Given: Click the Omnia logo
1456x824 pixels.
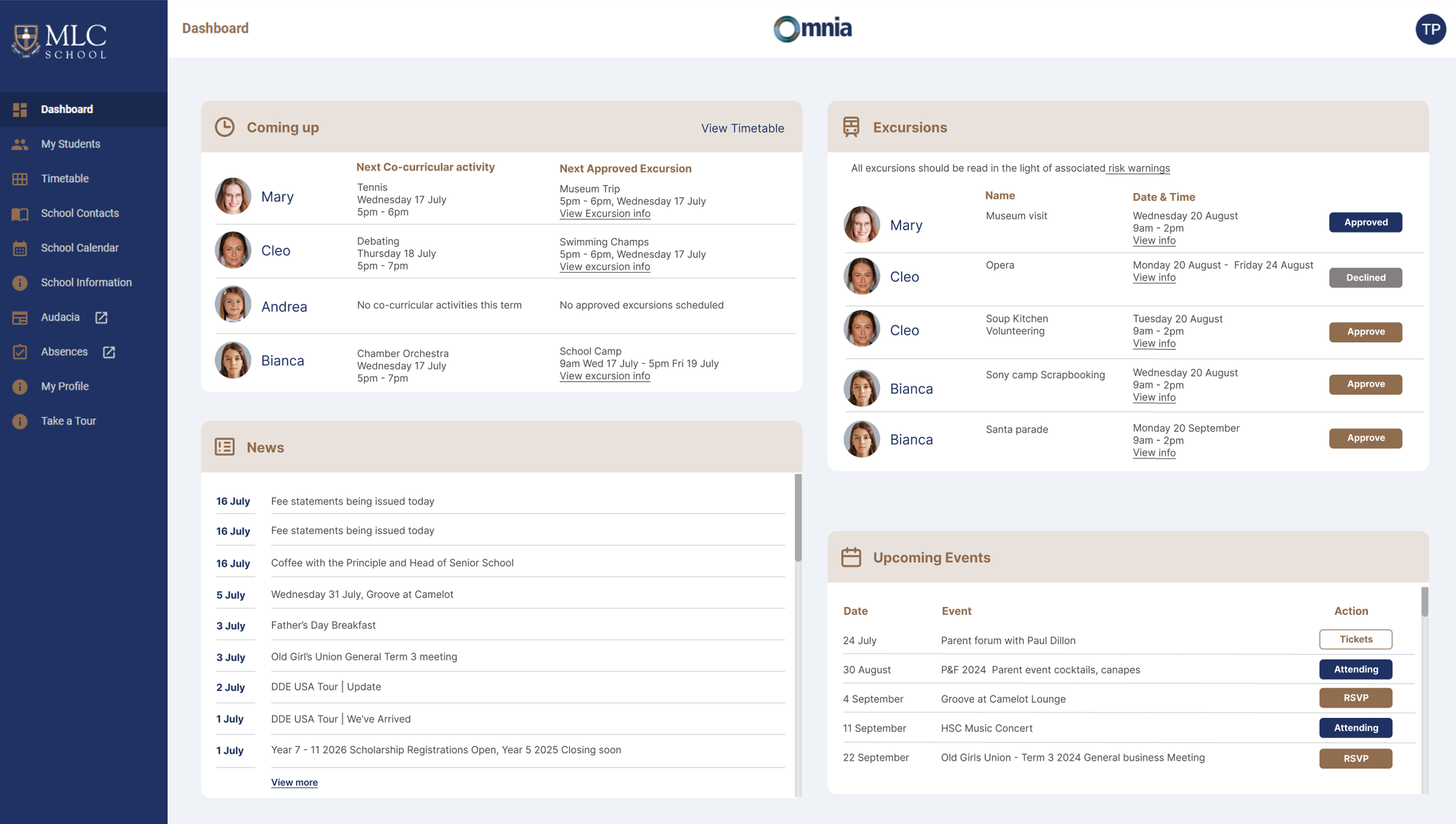Looking at the screenshot, I should 812,29.
